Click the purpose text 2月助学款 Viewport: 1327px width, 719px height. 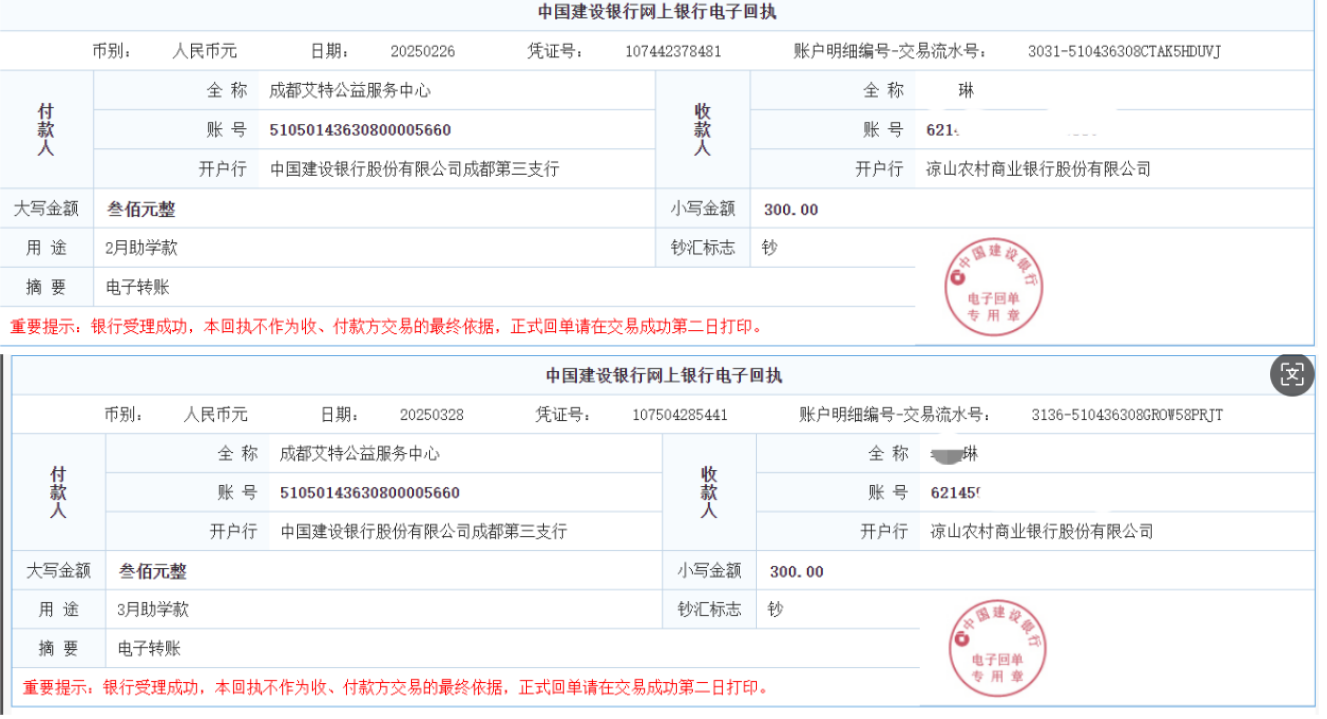141,248
